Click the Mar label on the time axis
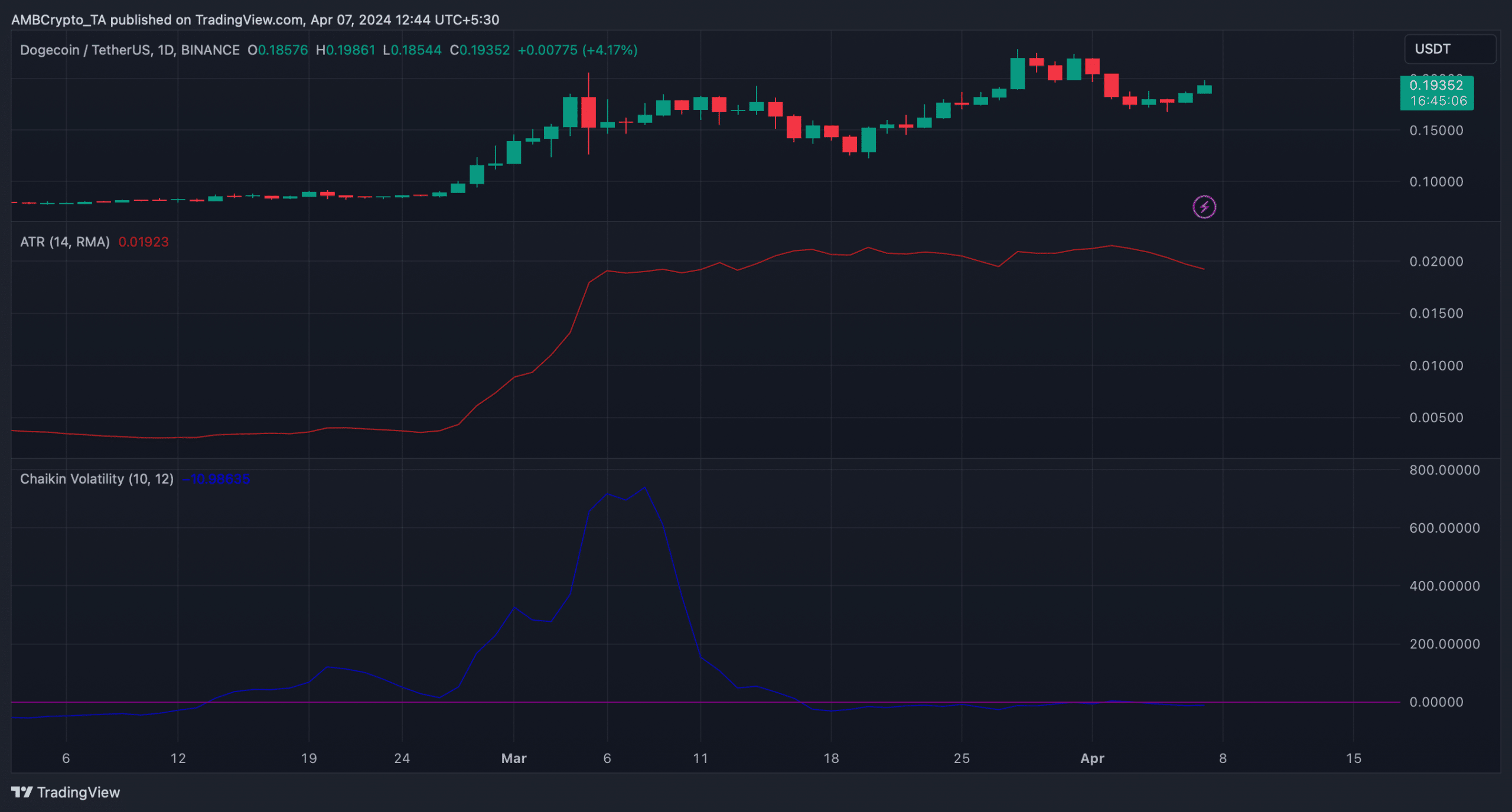This screenshot has height=812, width=1512. tap(514, 759)
